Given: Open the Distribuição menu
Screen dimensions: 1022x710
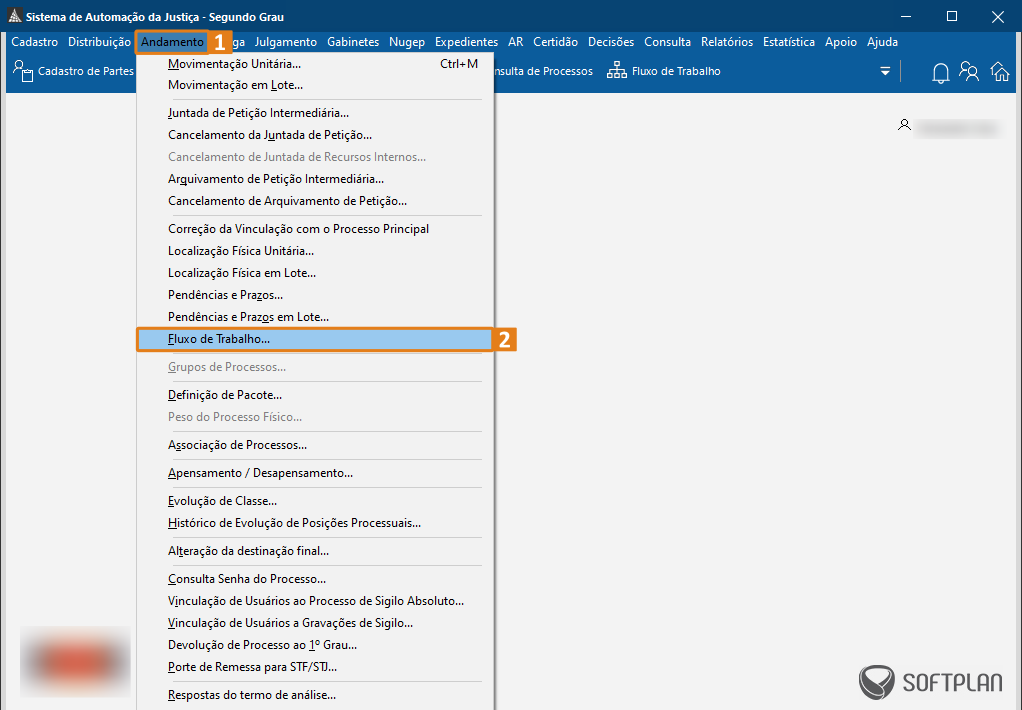Looking at the screenshot, I should point(99,42).
